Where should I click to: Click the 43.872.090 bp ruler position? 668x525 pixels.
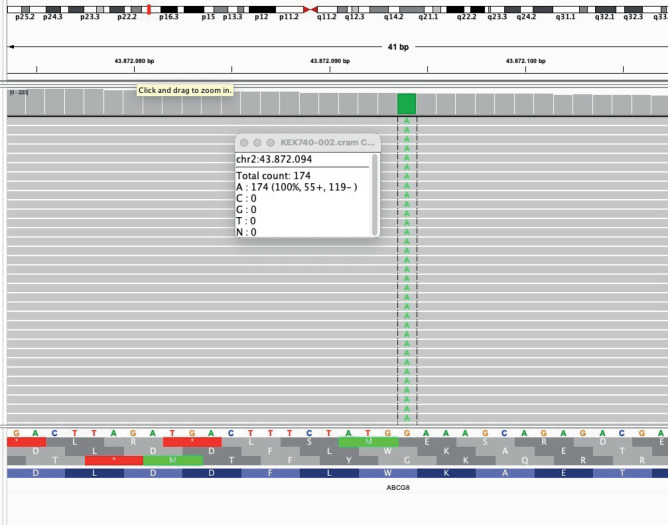(330, 61)
